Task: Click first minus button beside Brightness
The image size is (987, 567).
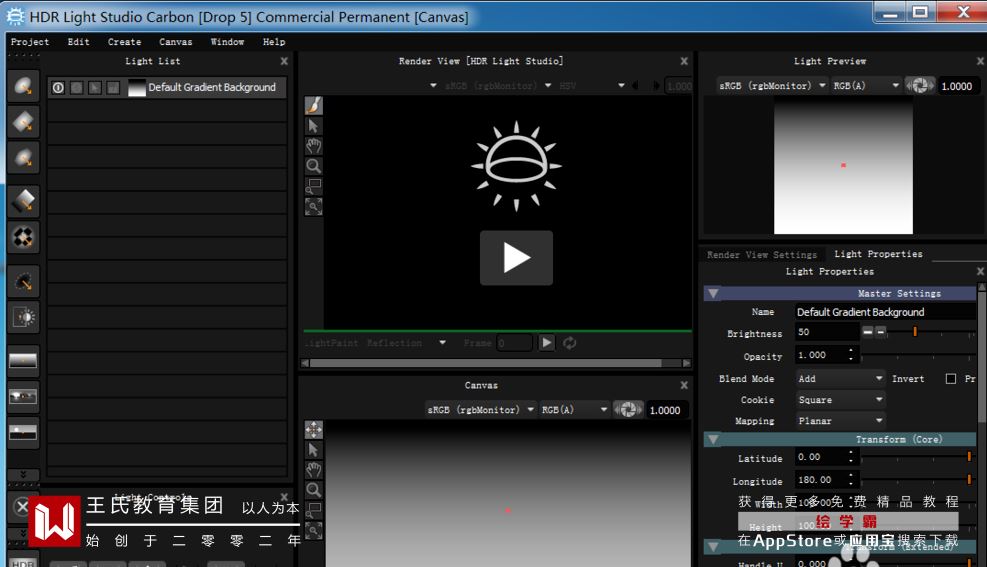Action: 867,332
